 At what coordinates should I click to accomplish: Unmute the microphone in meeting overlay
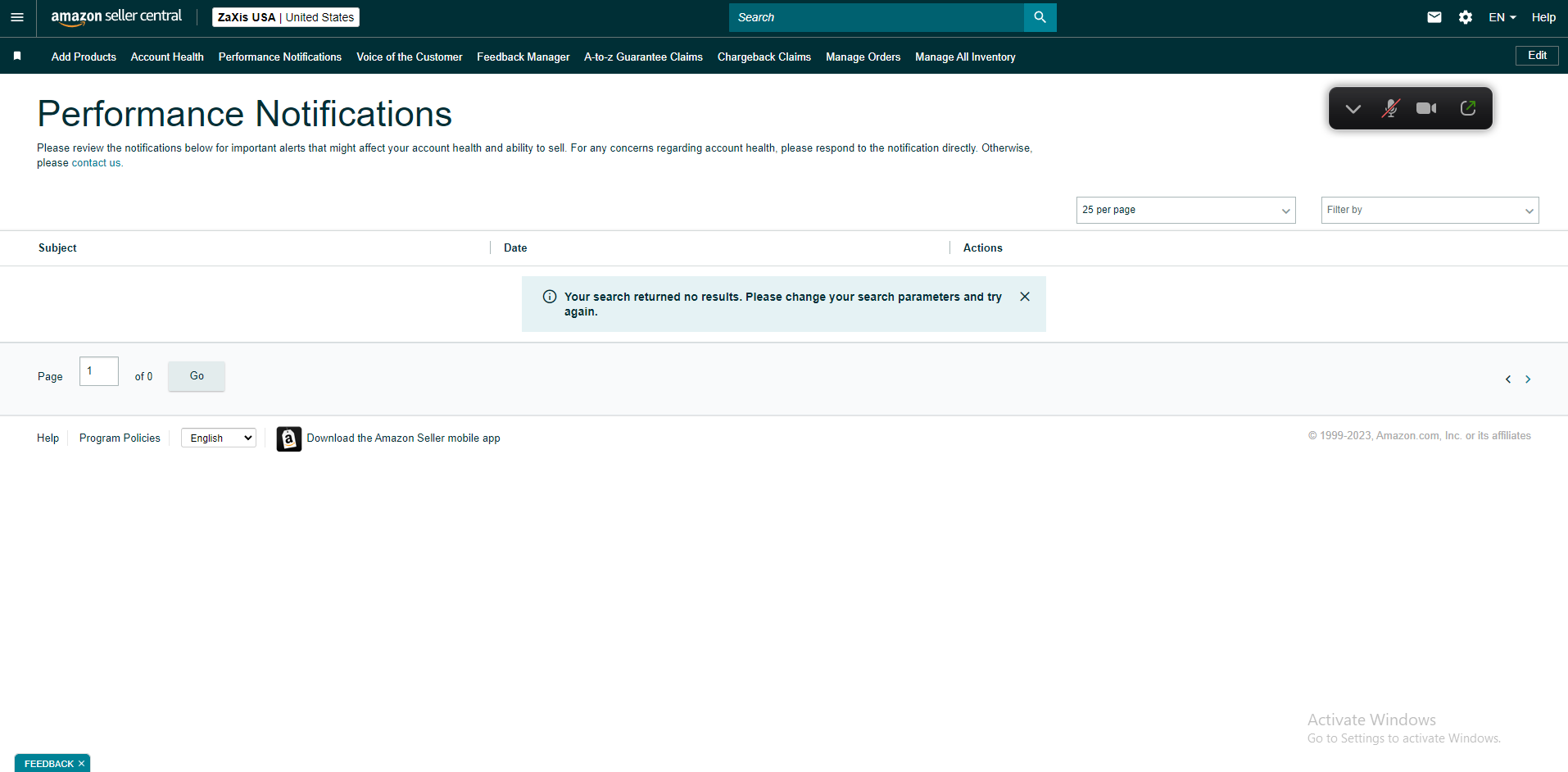[1390, 108]
